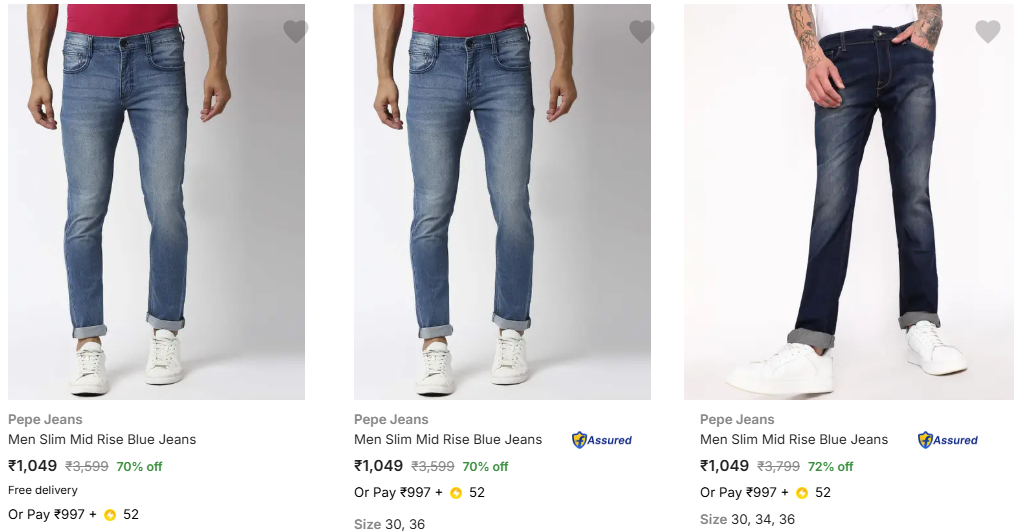Viewport: 1020px width, 531px height.
Task: Click Assured badge on the 70% off listing
Action: point(602,440)
